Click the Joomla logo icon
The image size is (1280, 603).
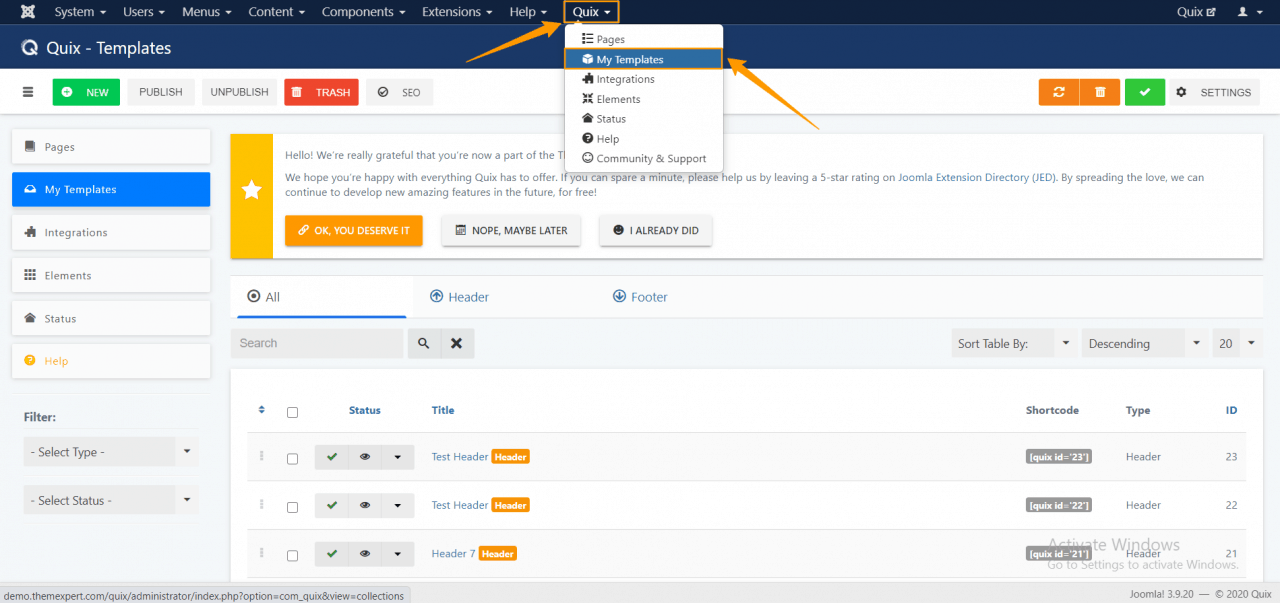point(28,12)
